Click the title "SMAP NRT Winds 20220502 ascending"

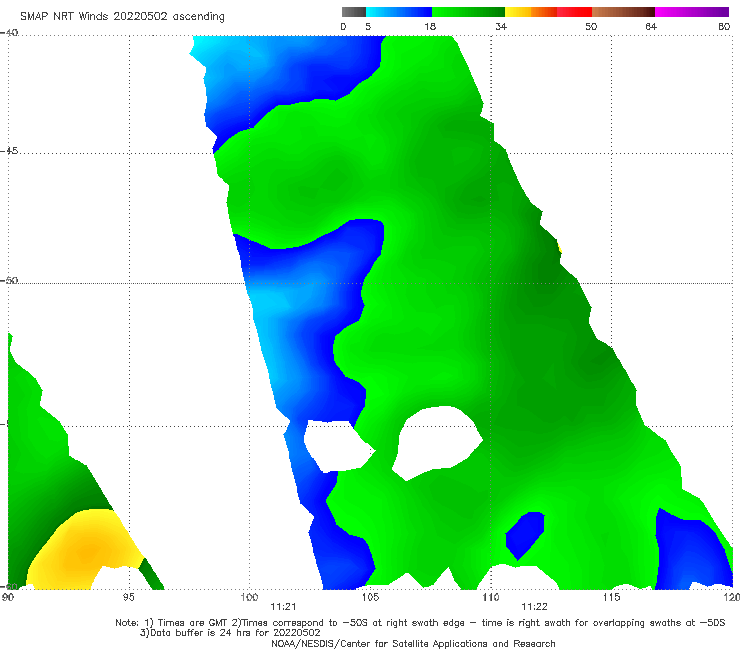(122, 16)
